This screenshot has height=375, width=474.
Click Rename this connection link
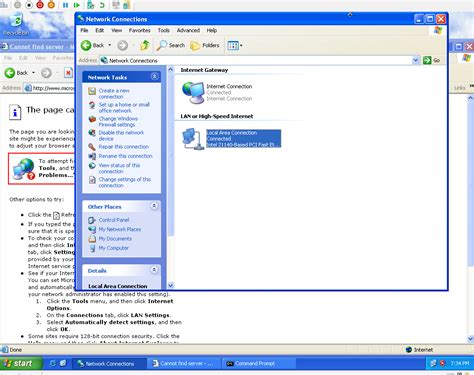(x=125, y=156)
